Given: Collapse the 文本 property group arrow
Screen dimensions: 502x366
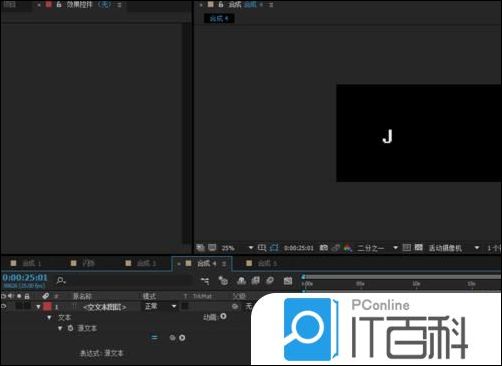Looking at the screenshot, I should click(x=49, y=318).
